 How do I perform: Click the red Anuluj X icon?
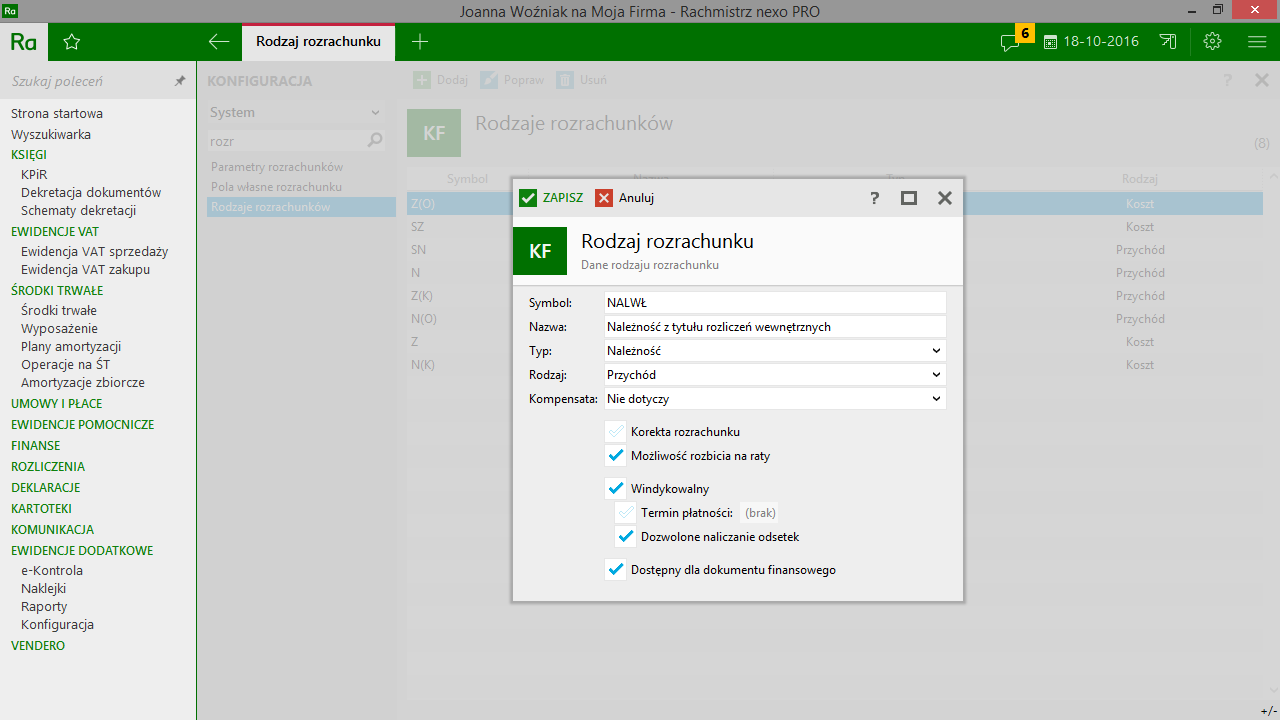click(x=604, y=198)
